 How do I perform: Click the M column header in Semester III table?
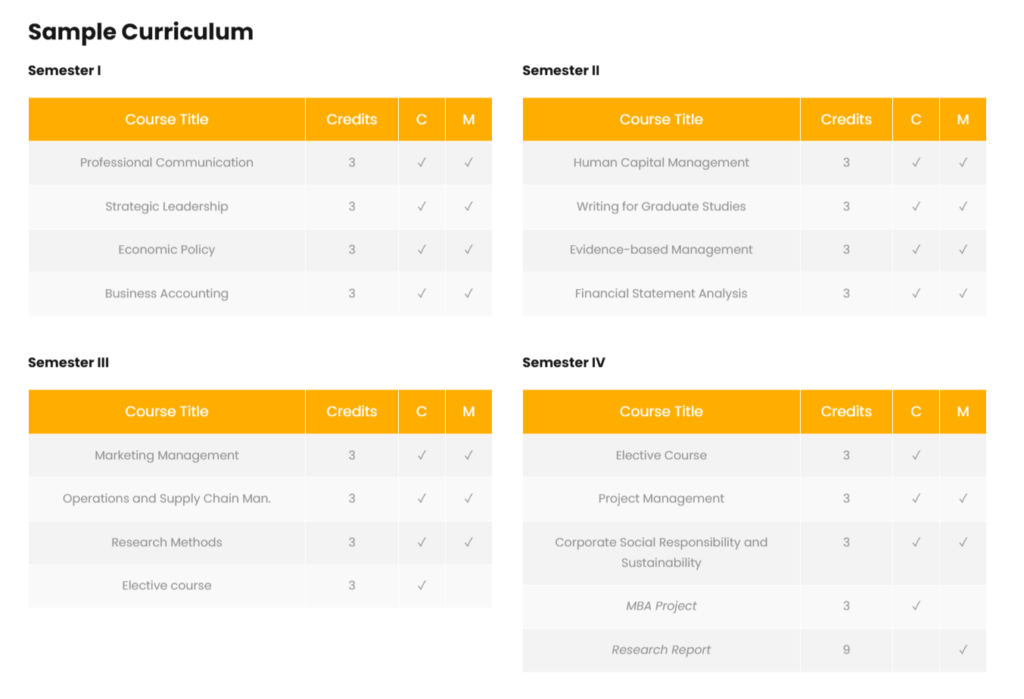pyautogui.click(x=468, y=412)
